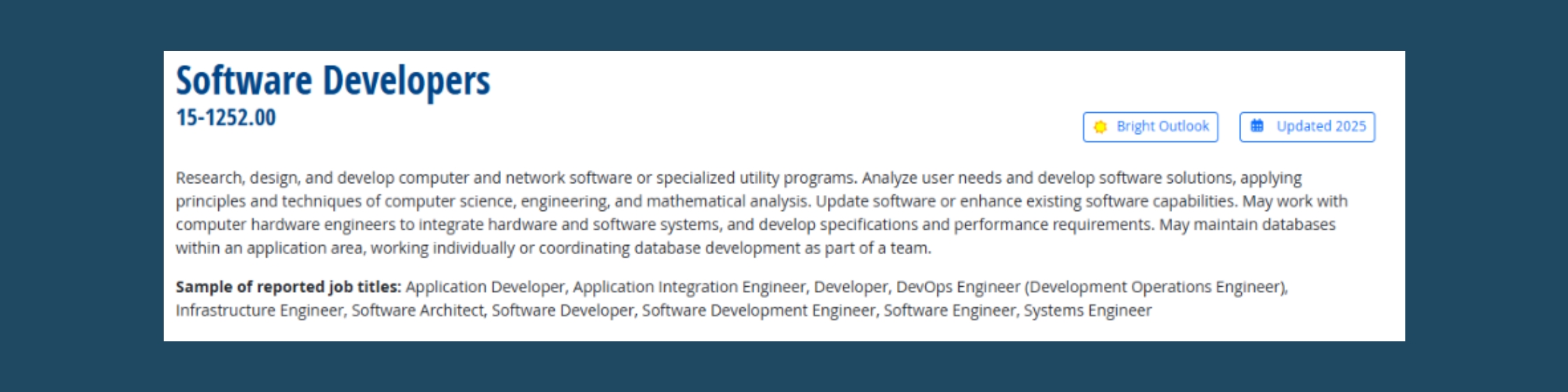The width and height of the screenshot is (1568, 392).
Task: Open the Bright Outlook badge
Action: [1151, 127]
